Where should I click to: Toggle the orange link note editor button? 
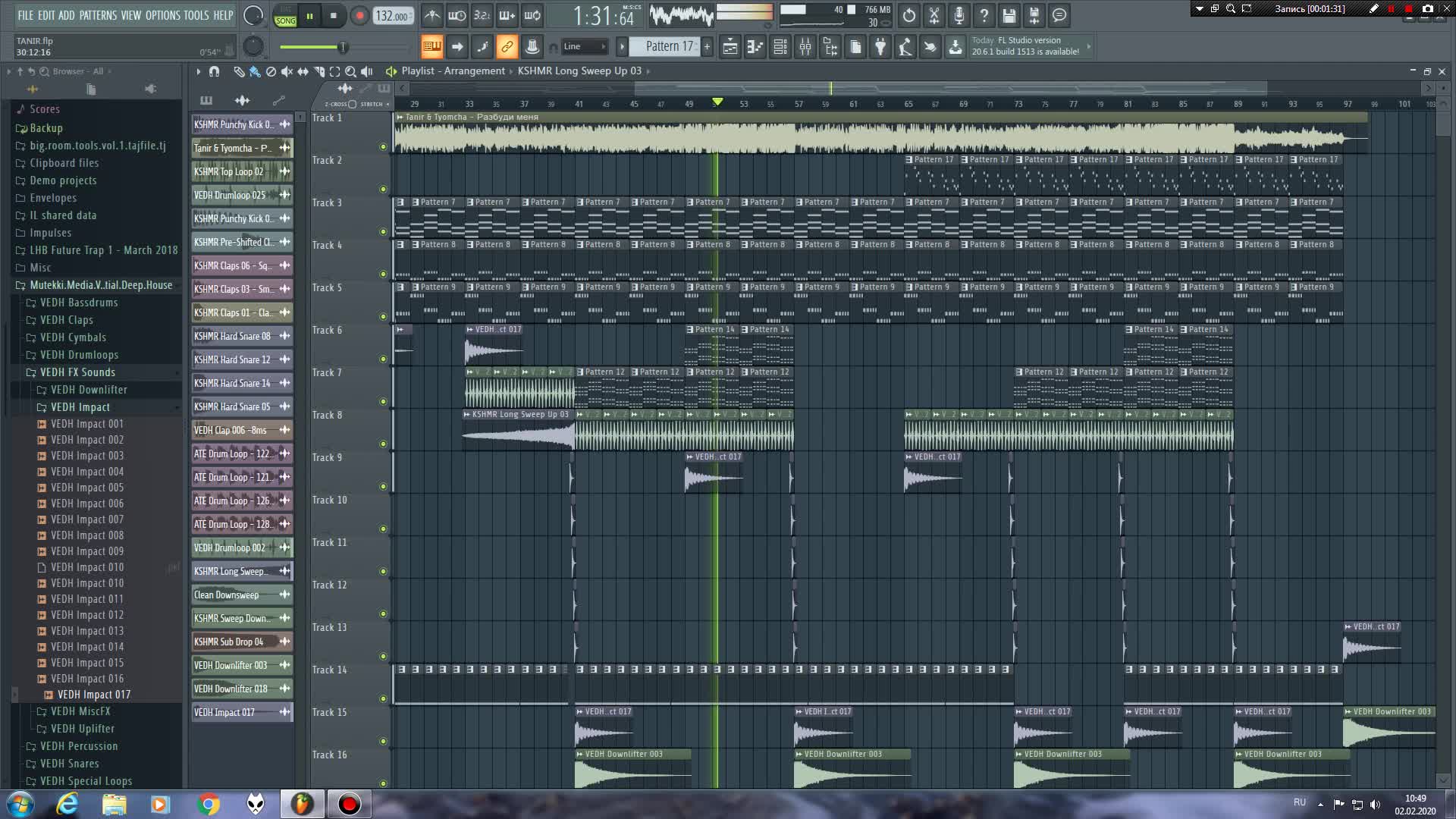[507, 47]
